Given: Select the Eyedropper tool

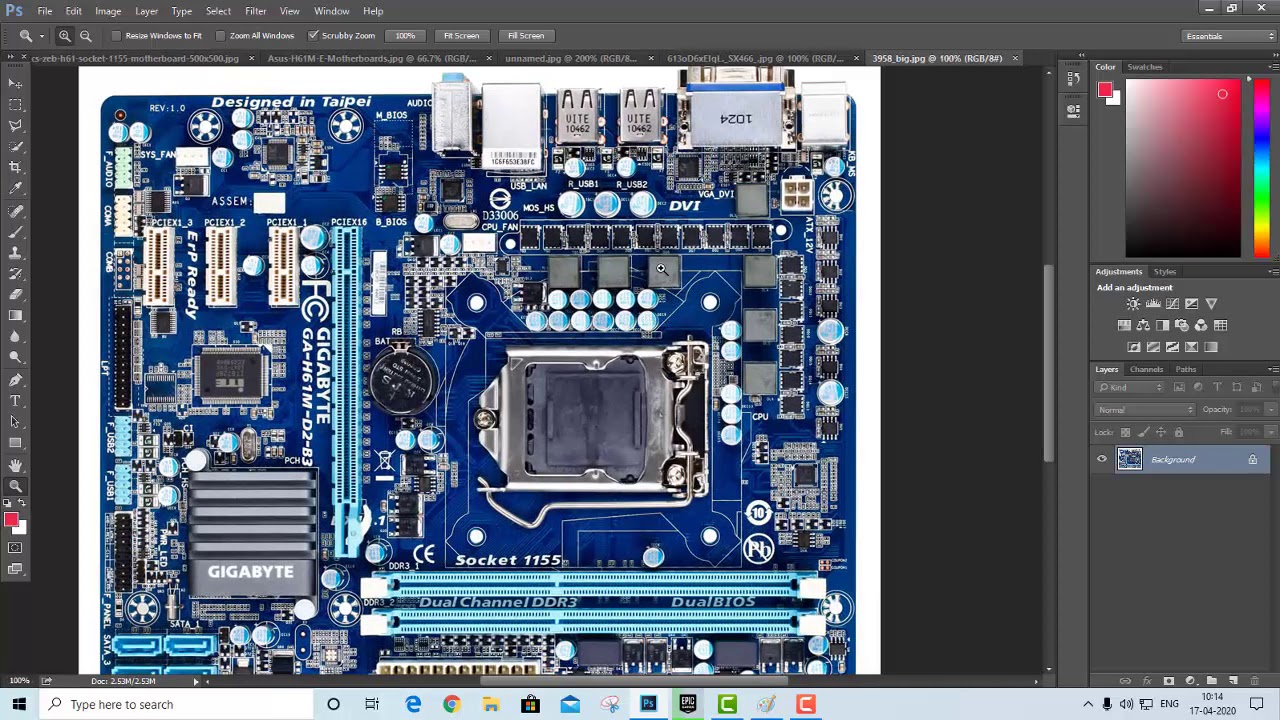Looking at the screenshot, I should pyautogui.click(x=15, y=188).
